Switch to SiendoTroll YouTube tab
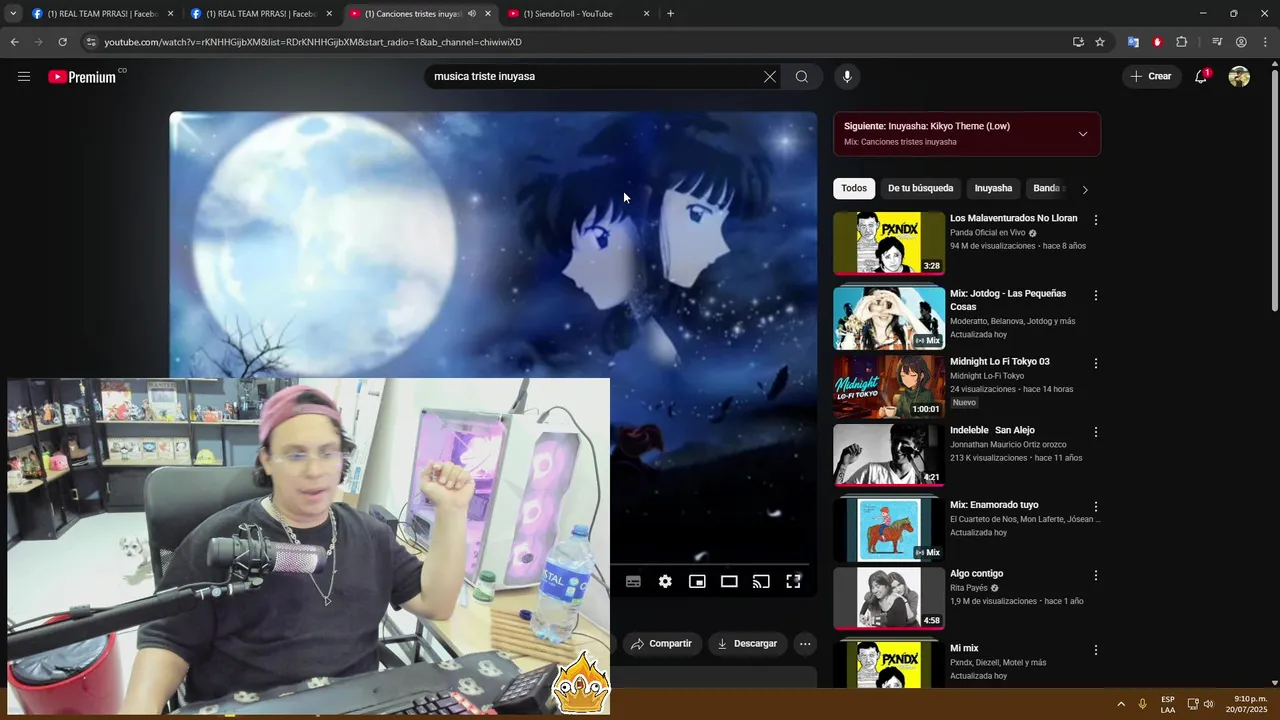 point(577,14)
